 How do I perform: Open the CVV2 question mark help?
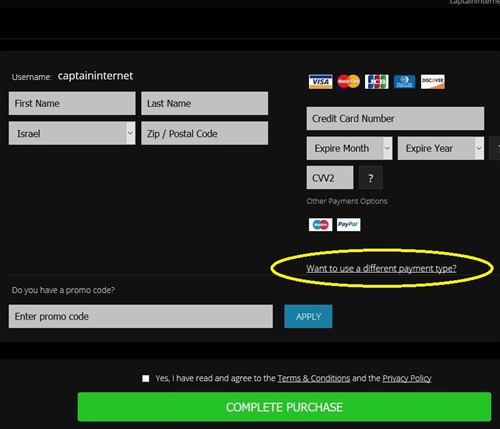[371, 178]
